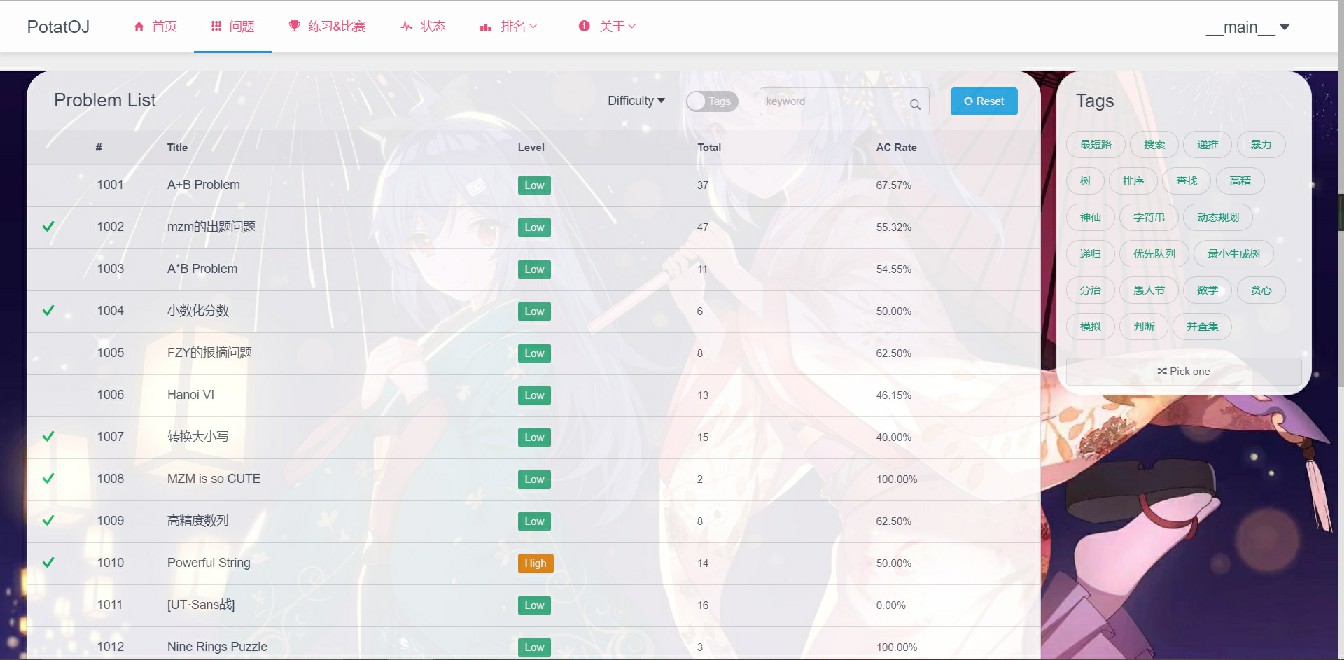Click the green checkmark on row 1004
Screen dimensions: 1344x660
(48, 311)
